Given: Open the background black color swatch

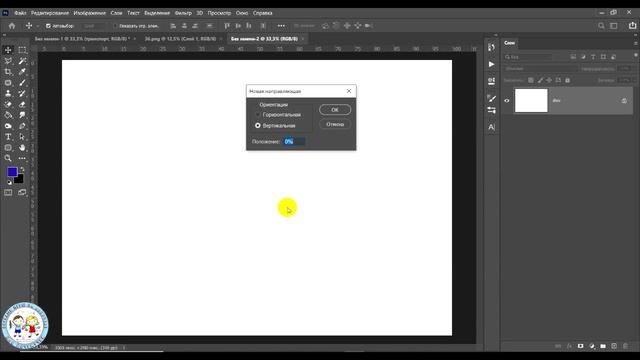Looking at the screenshot, I should tap(20, 180).
